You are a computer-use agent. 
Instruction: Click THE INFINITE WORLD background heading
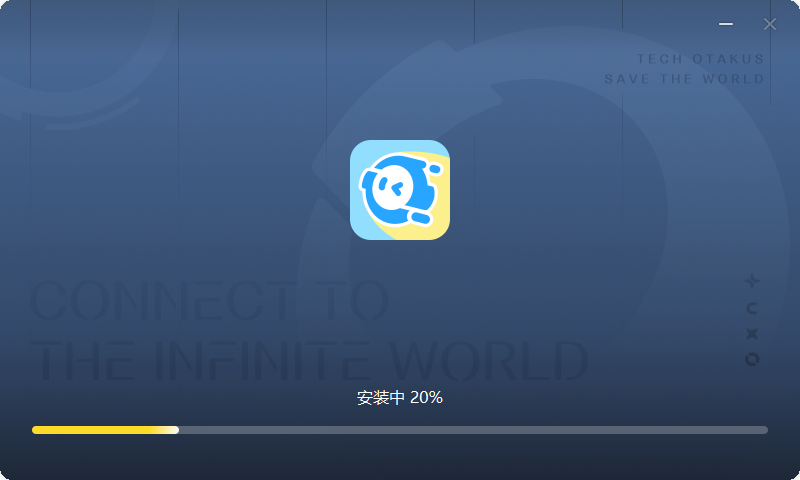[x=308, y=361]
